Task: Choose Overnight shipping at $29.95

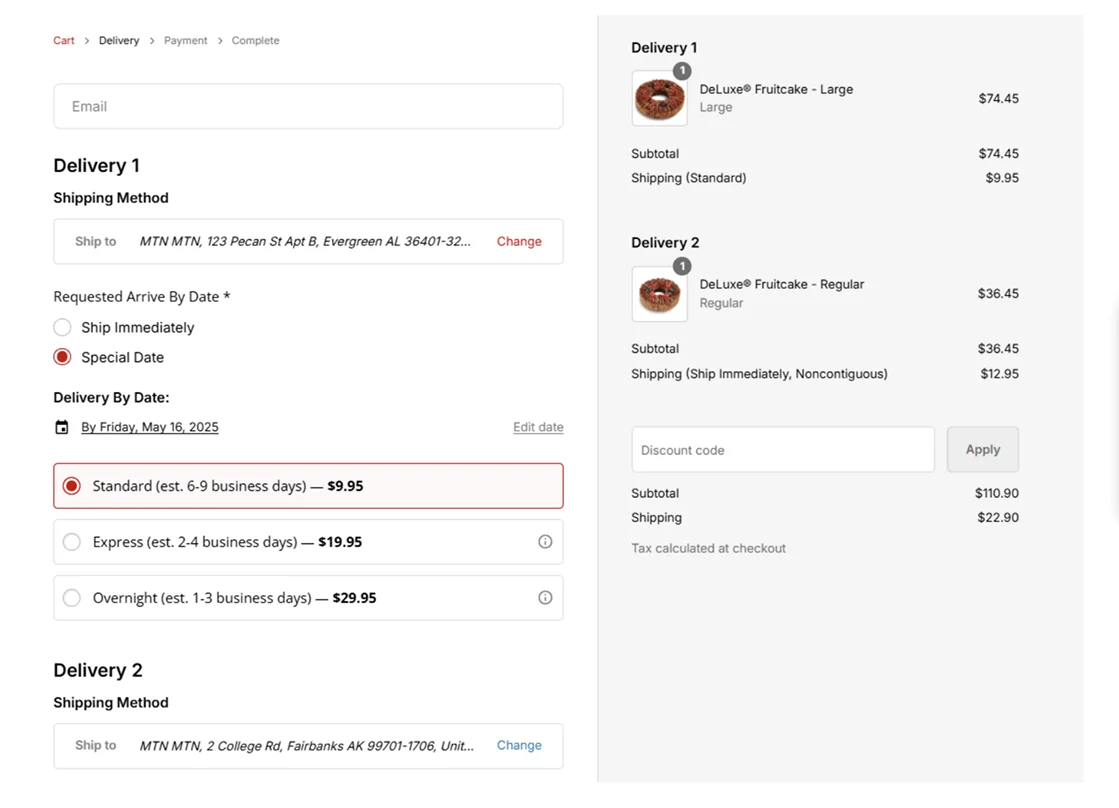Action: click(308, 597)
